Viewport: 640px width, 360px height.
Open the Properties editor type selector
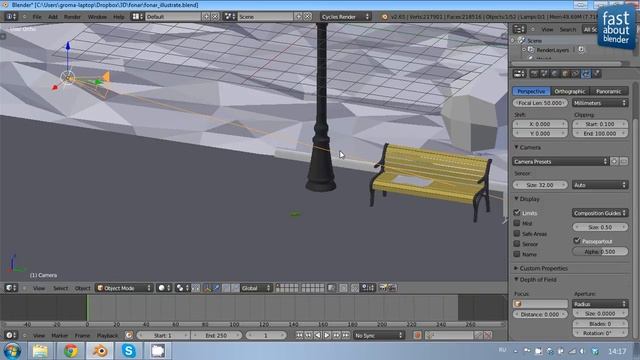coord(519,74)
